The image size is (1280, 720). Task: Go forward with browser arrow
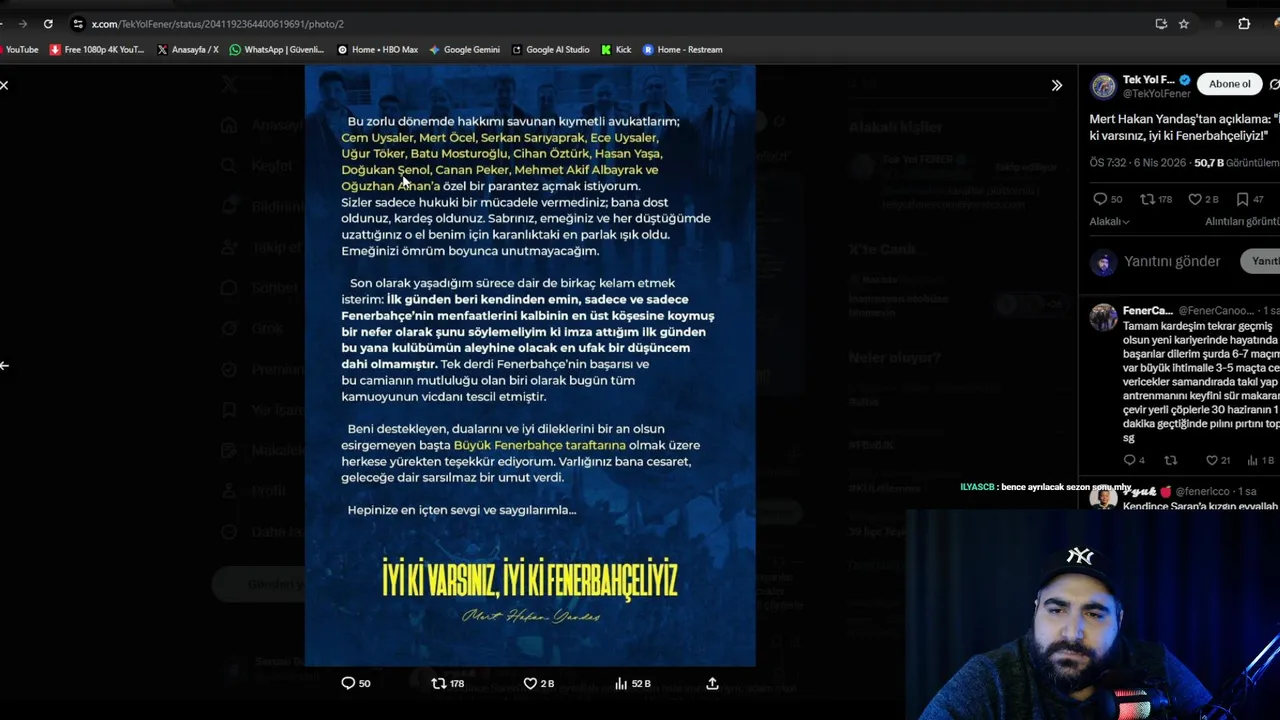tap(22, 23)
